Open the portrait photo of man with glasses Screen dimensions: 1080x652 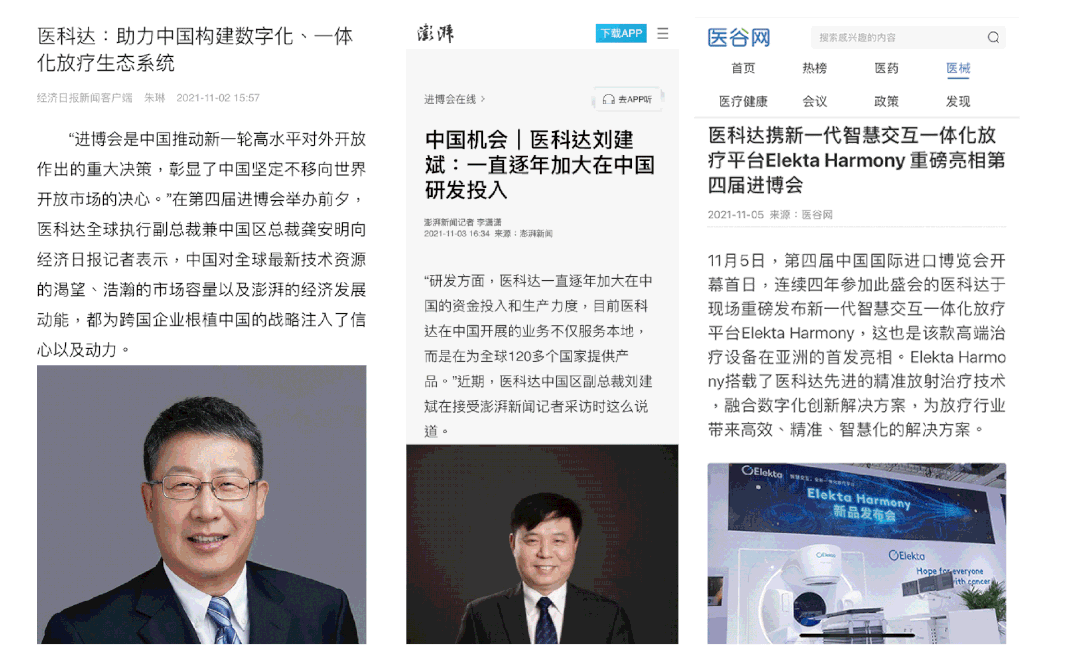point(201,505)
